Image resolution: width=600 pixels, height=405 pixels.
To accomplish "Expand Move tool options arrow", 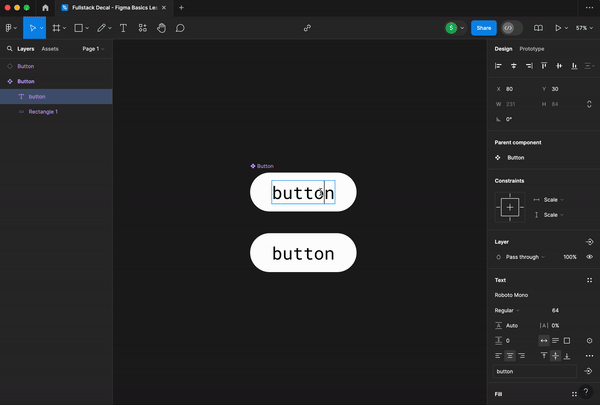I will click(x=41, y=28).
